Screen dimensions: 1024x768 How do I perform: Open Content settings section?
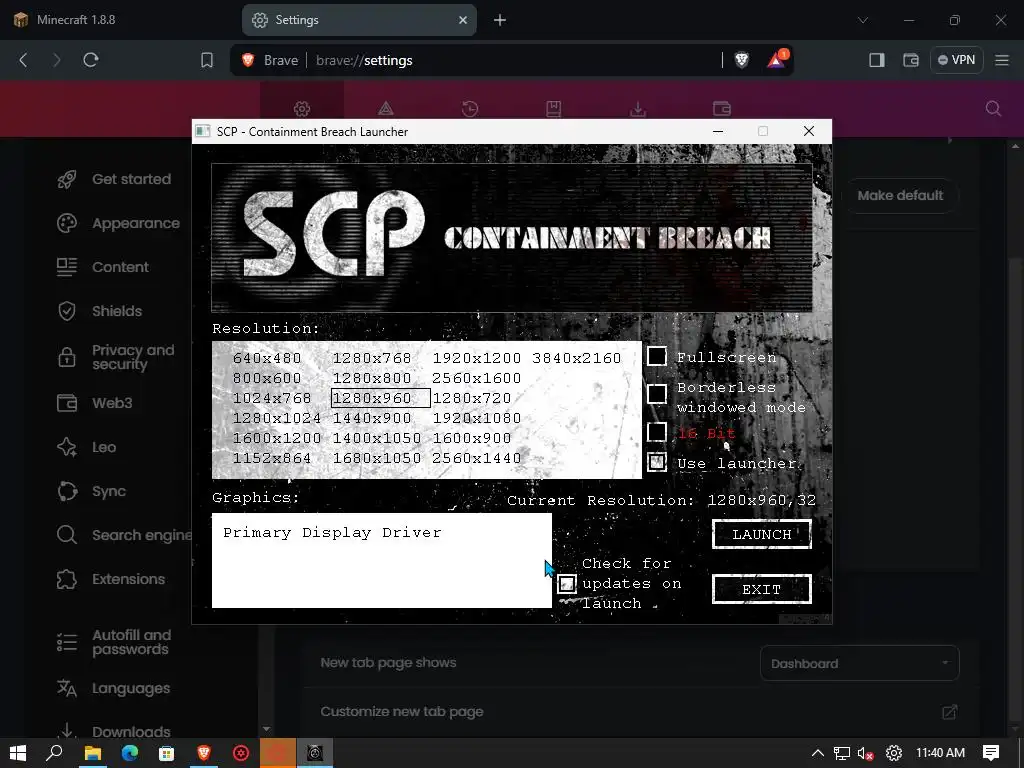tap(103, 267)
